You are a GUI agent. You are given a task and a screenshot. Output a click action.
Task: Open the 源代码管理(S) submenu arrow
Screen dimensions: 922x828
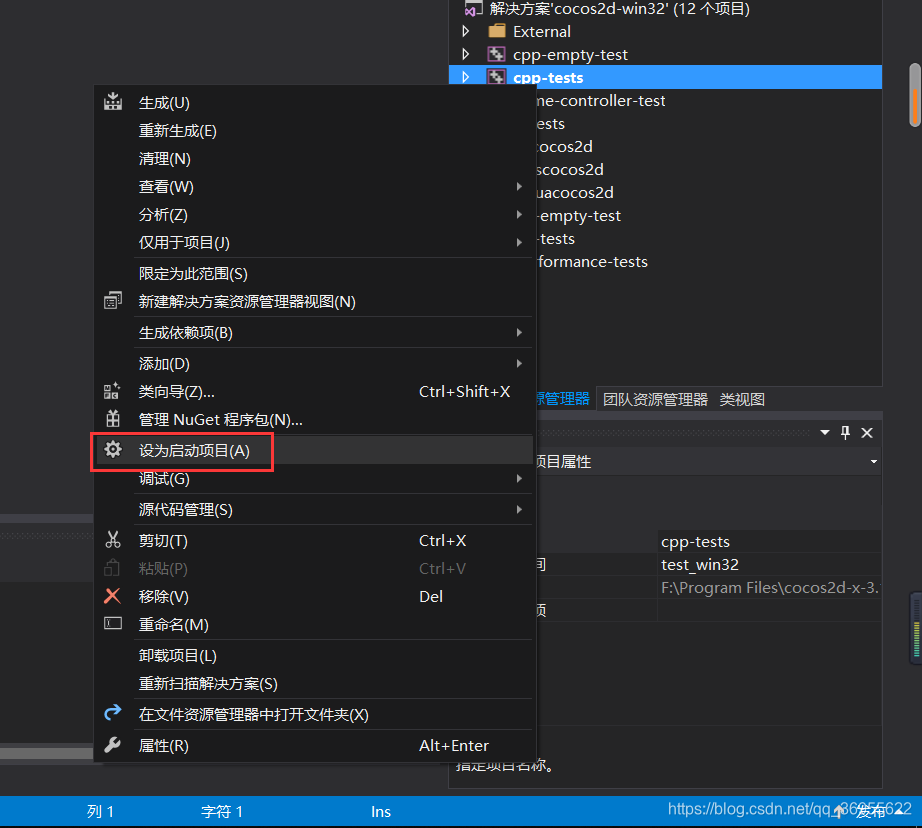coord(519,509)
